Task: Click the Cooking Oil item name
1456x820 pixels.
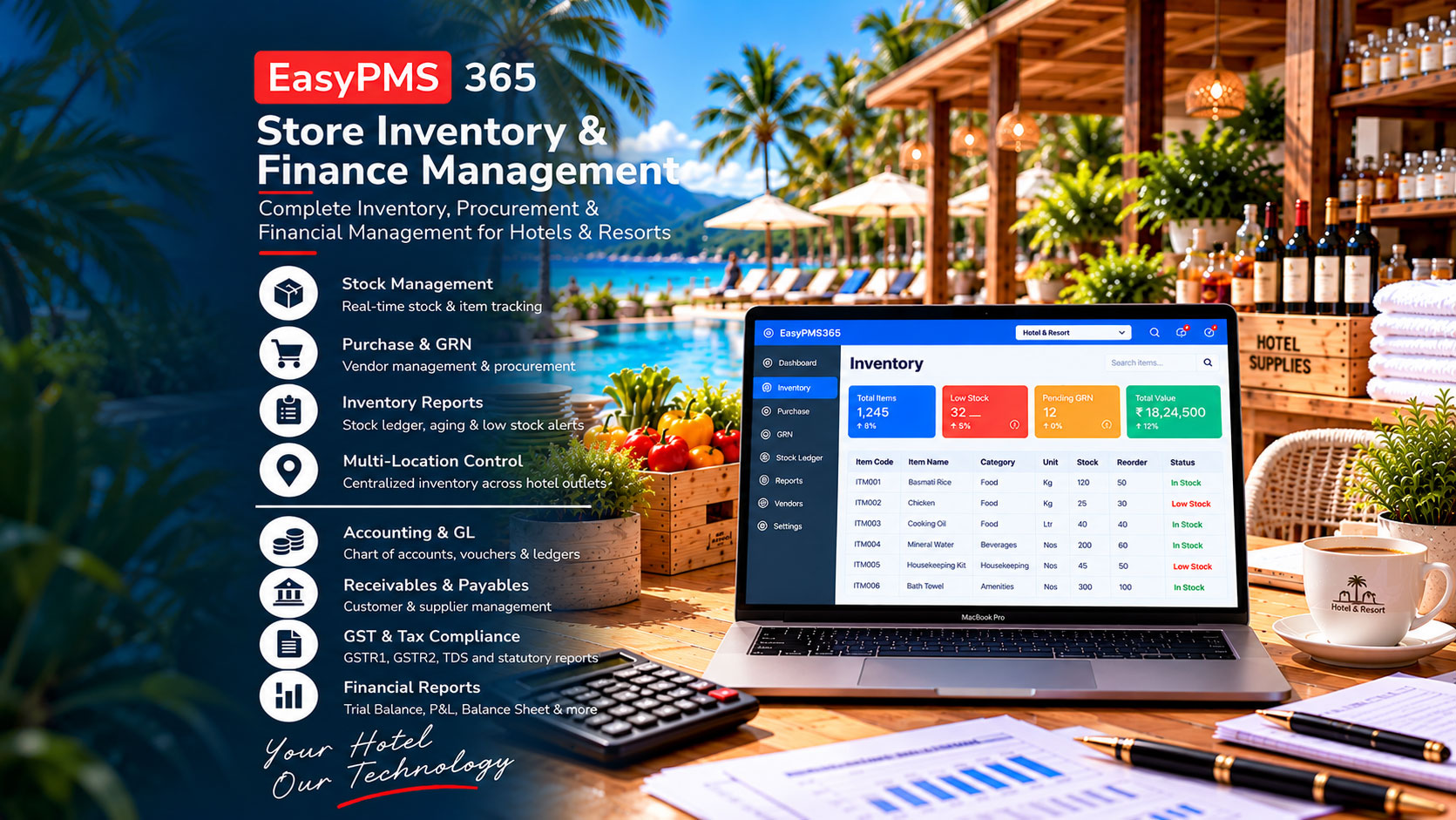Action: (926, 524)
